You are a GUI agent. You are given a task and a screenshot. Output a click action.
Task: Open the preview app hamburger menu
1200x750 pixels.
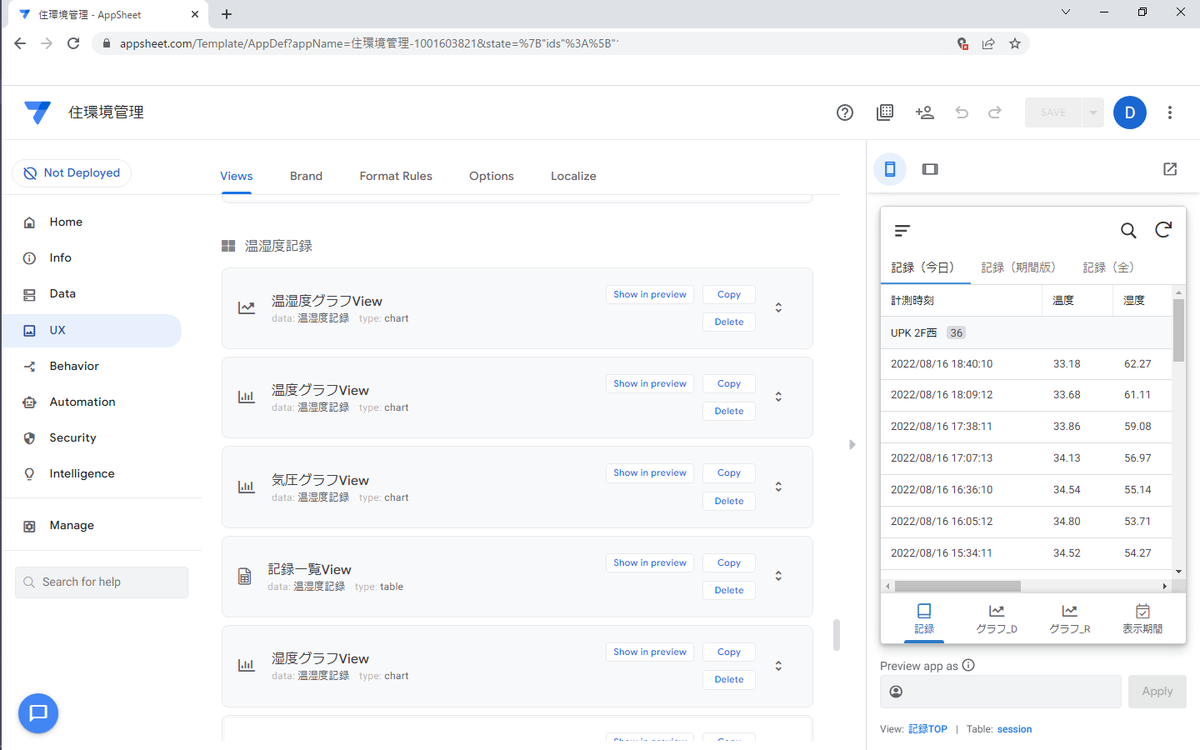tap(902, 231)
